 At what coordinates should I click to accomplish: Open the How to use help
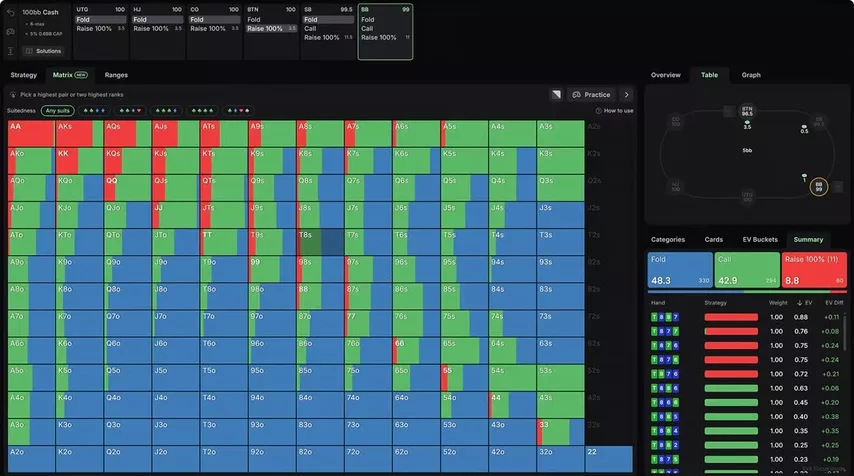click(614, 111)
